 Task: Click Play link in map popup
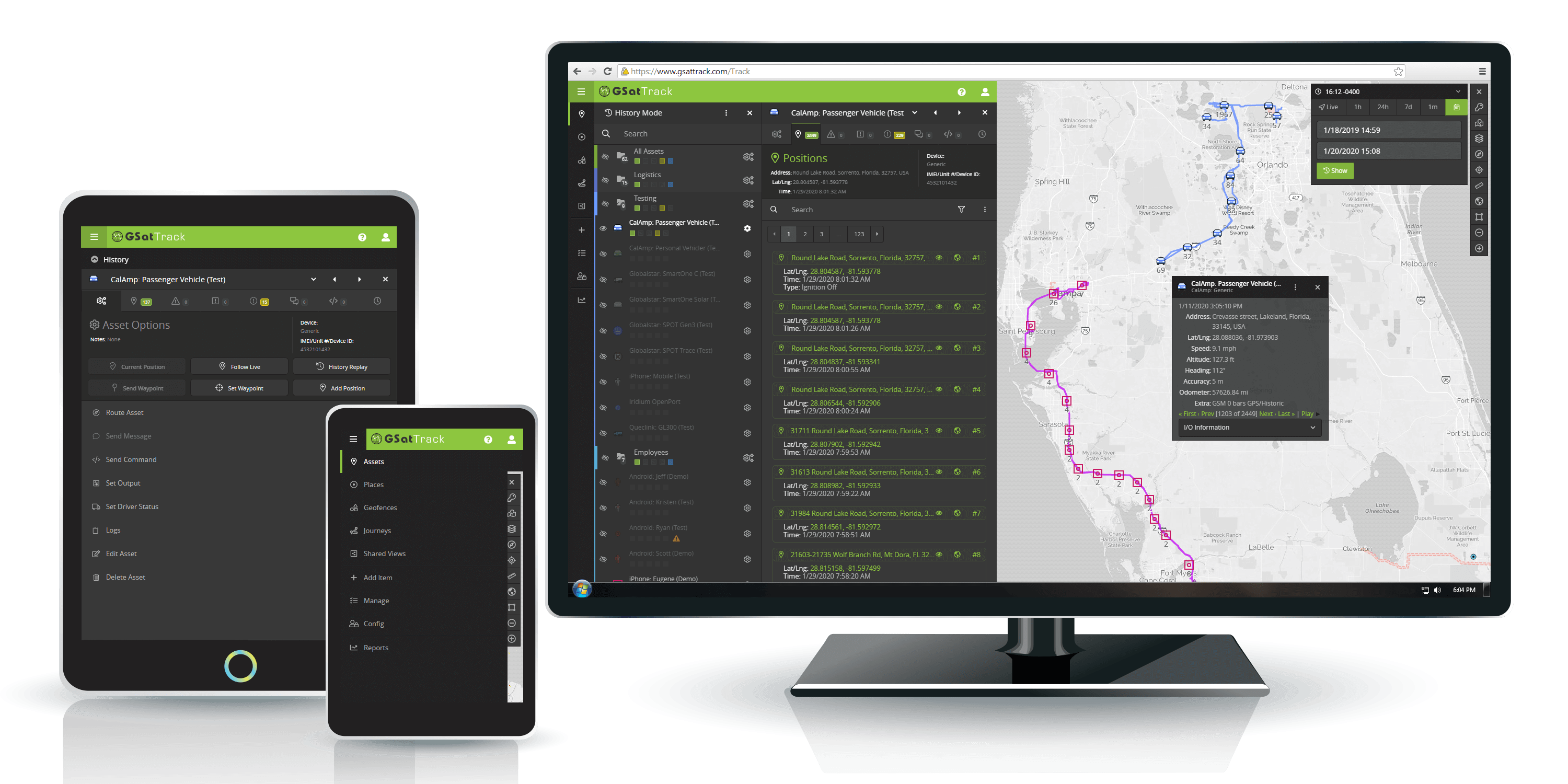coord(1307,414)
